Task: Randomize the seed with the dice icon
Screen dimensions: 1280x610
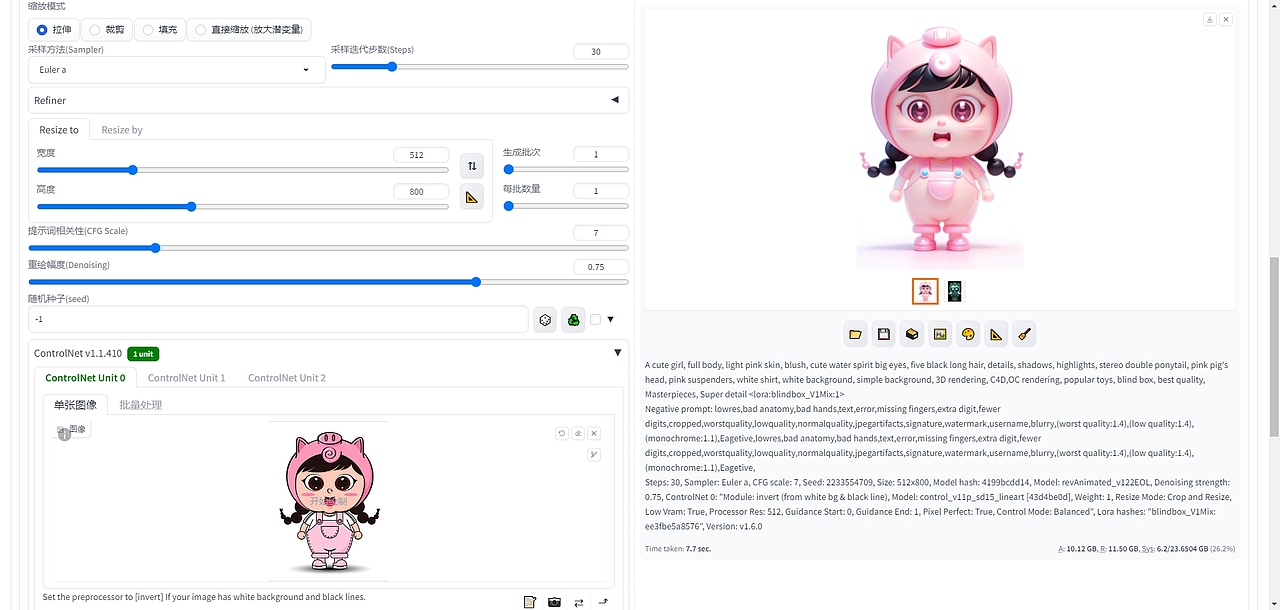Action: pos(545,320)
